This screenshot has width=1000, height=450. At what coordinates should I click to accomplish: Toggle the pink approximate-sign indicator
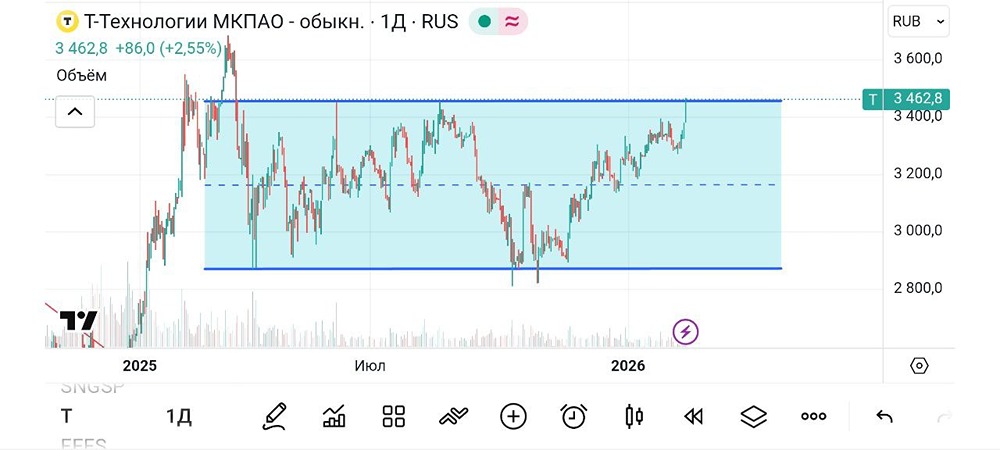click(x=512, y=22)
